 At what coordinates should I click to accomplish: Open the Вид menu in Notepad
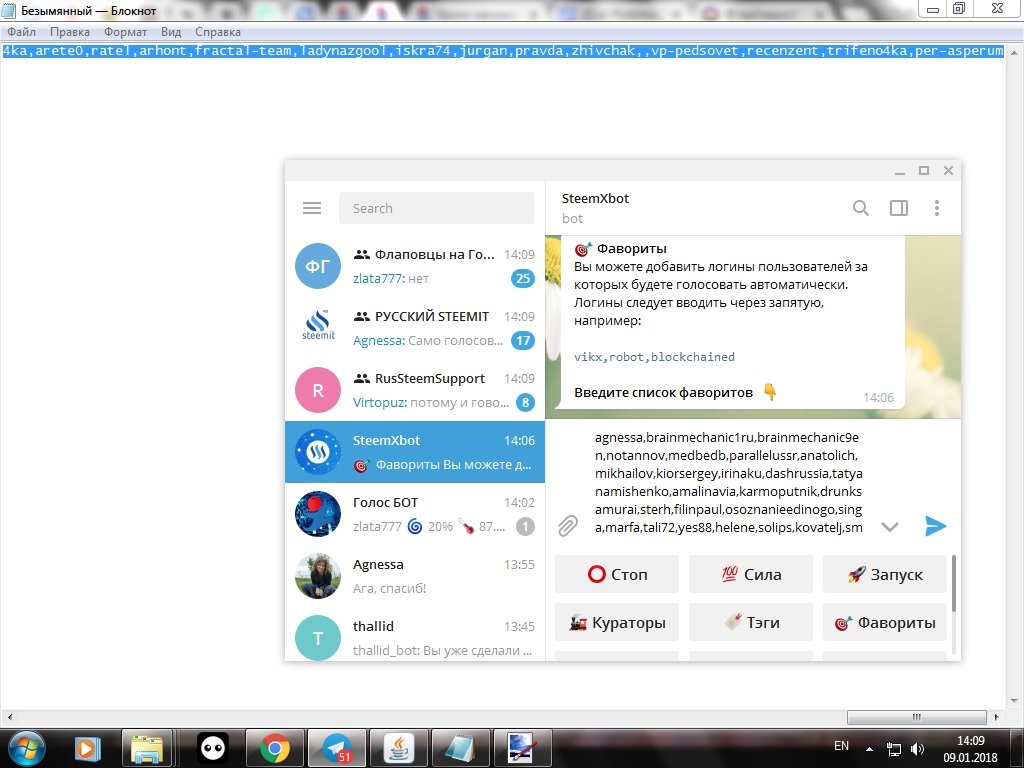(x=171, y=32)
